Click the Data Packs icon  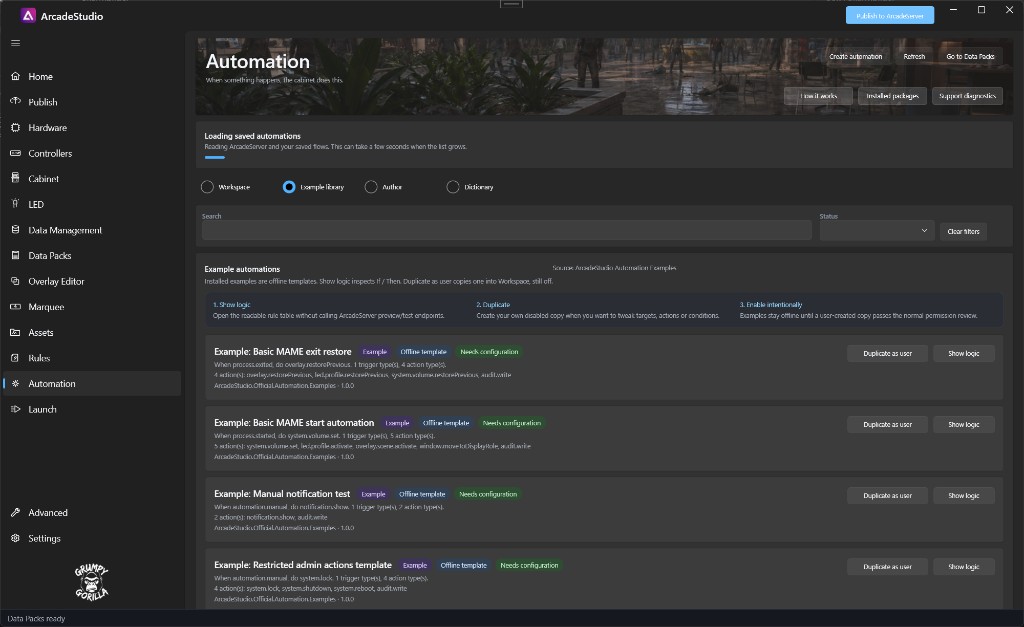coord(16,255)
